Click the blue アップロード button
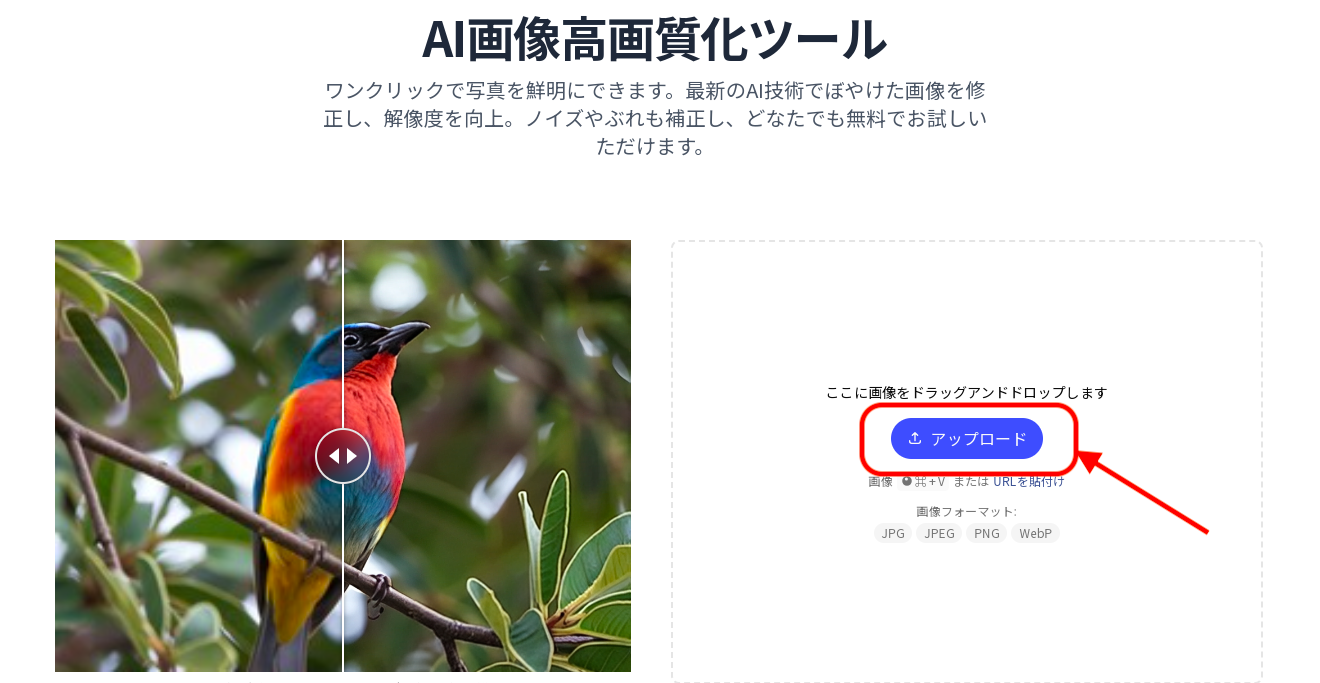Screen dimensions: 1320x683 [x=966, y=438]
